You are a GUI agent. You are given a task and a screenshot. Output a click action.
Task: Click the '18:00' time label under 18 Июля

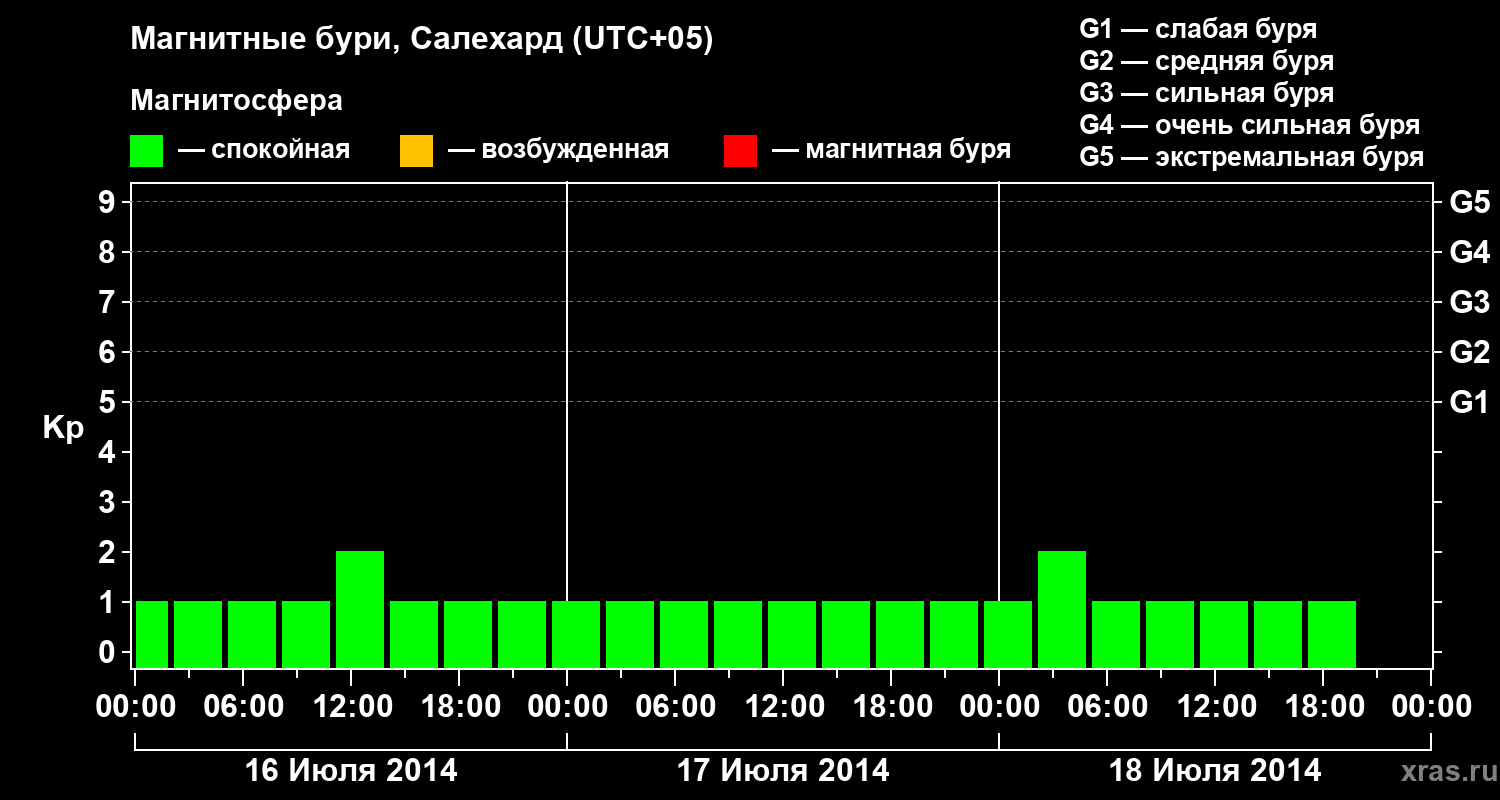pos(1323,707)
